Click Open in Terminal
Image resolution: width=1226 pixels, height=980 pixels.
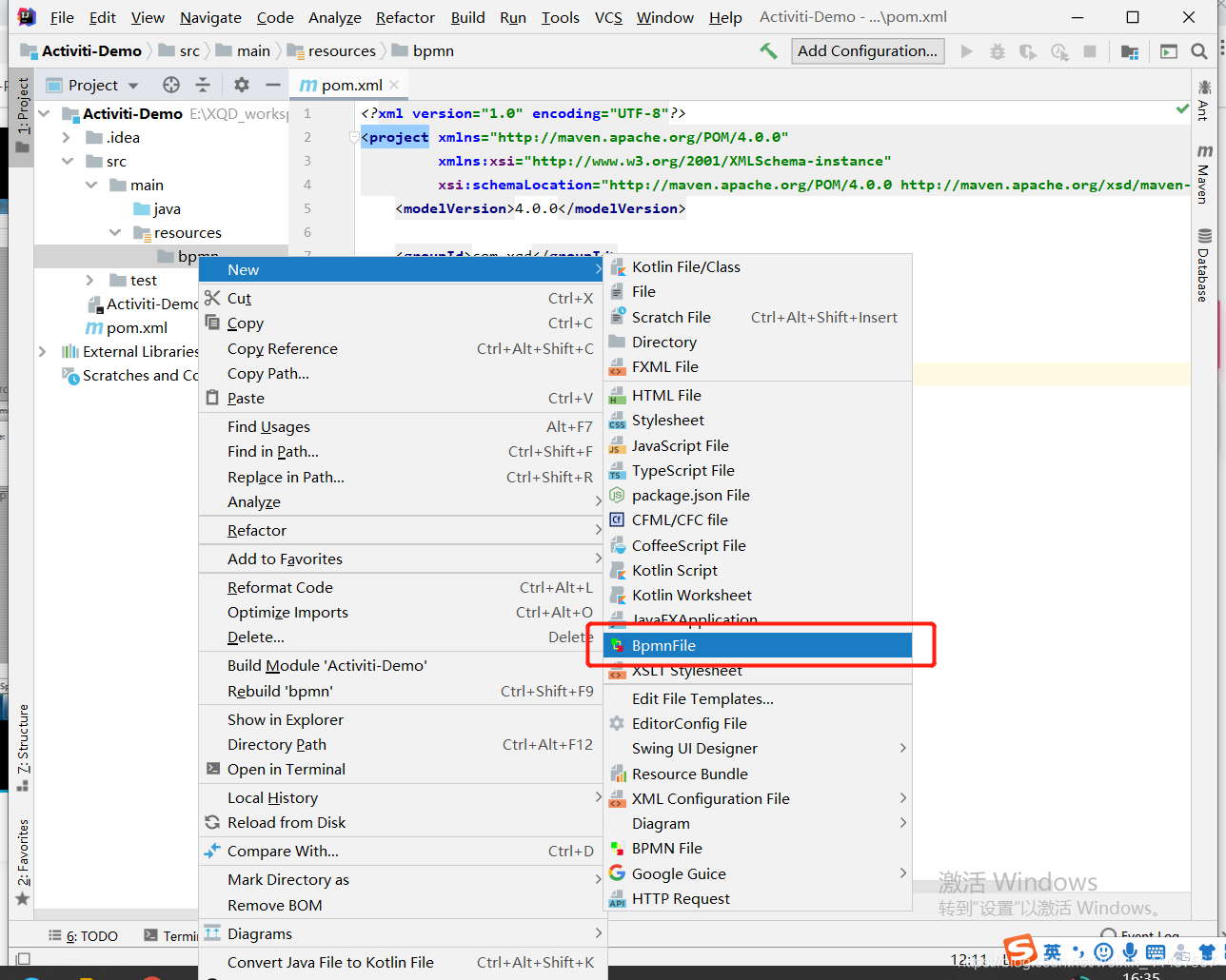401,769
